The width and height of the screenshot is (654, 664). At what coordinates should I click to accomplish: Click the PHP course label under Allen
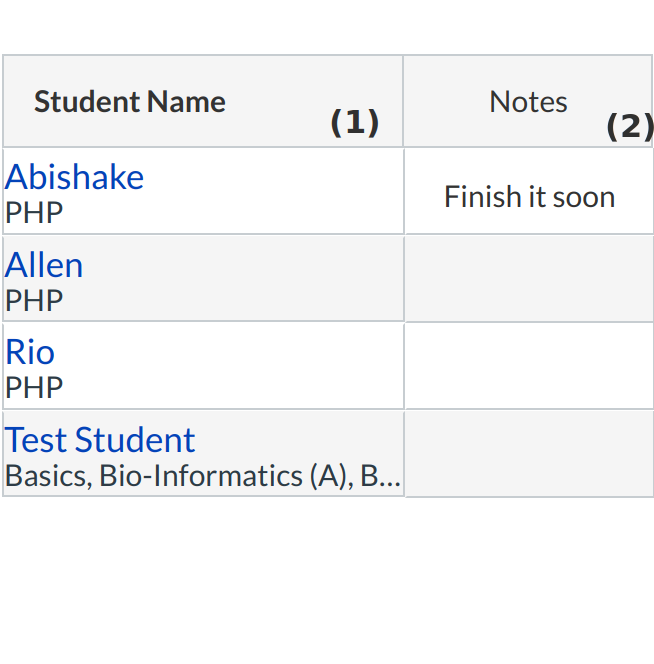(x=34, y=300)
